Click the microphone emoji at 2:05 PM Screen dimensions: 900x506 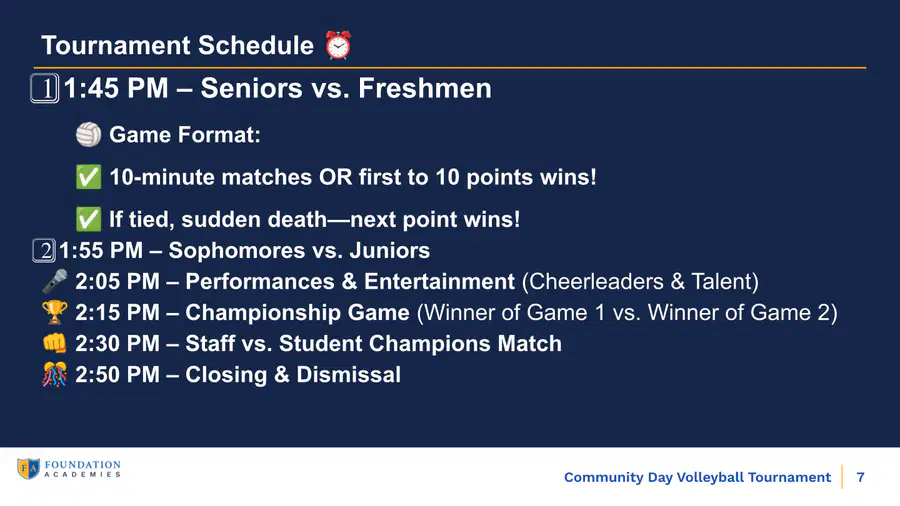coord(55,281)
